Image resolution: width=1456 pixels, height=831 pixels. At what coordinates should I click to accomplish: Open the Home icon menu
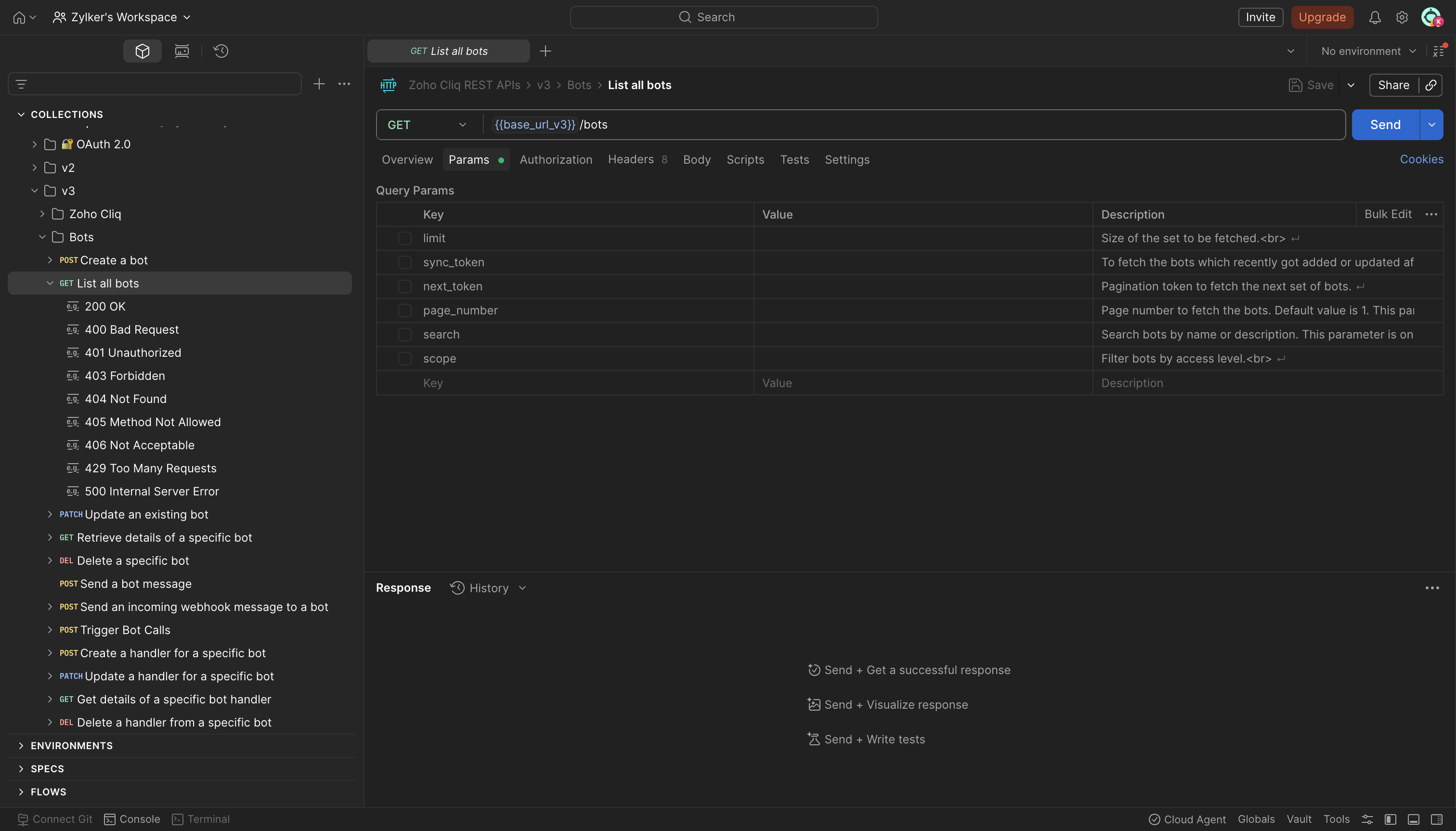click(24, 17)
